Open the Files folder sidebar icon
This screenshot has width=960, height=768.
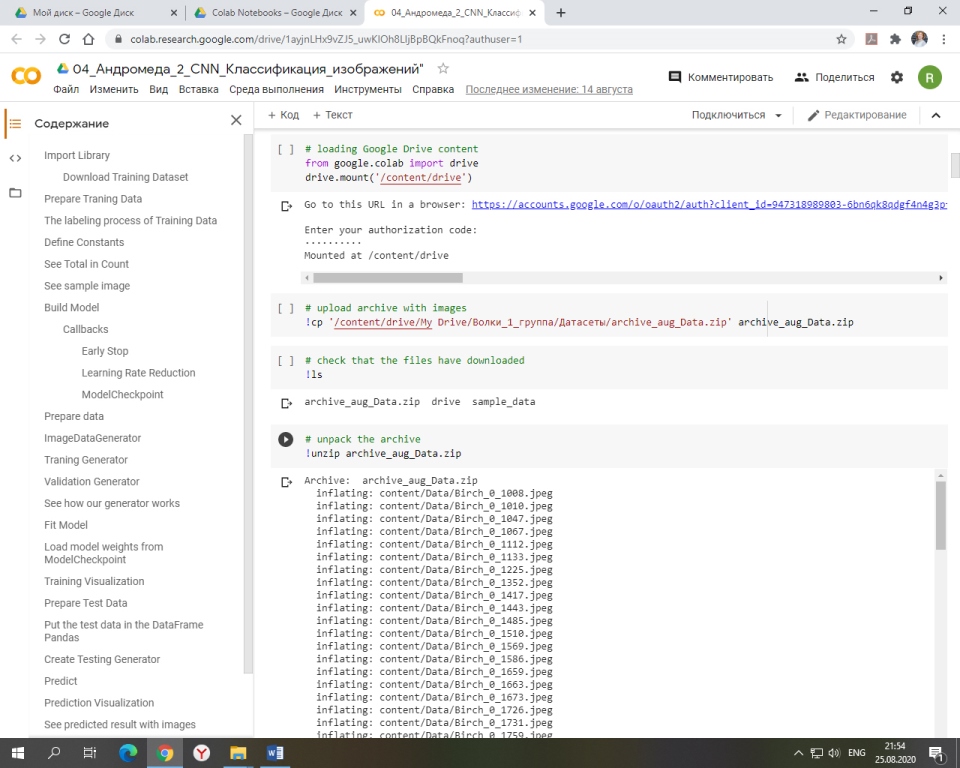pos(15,192)
